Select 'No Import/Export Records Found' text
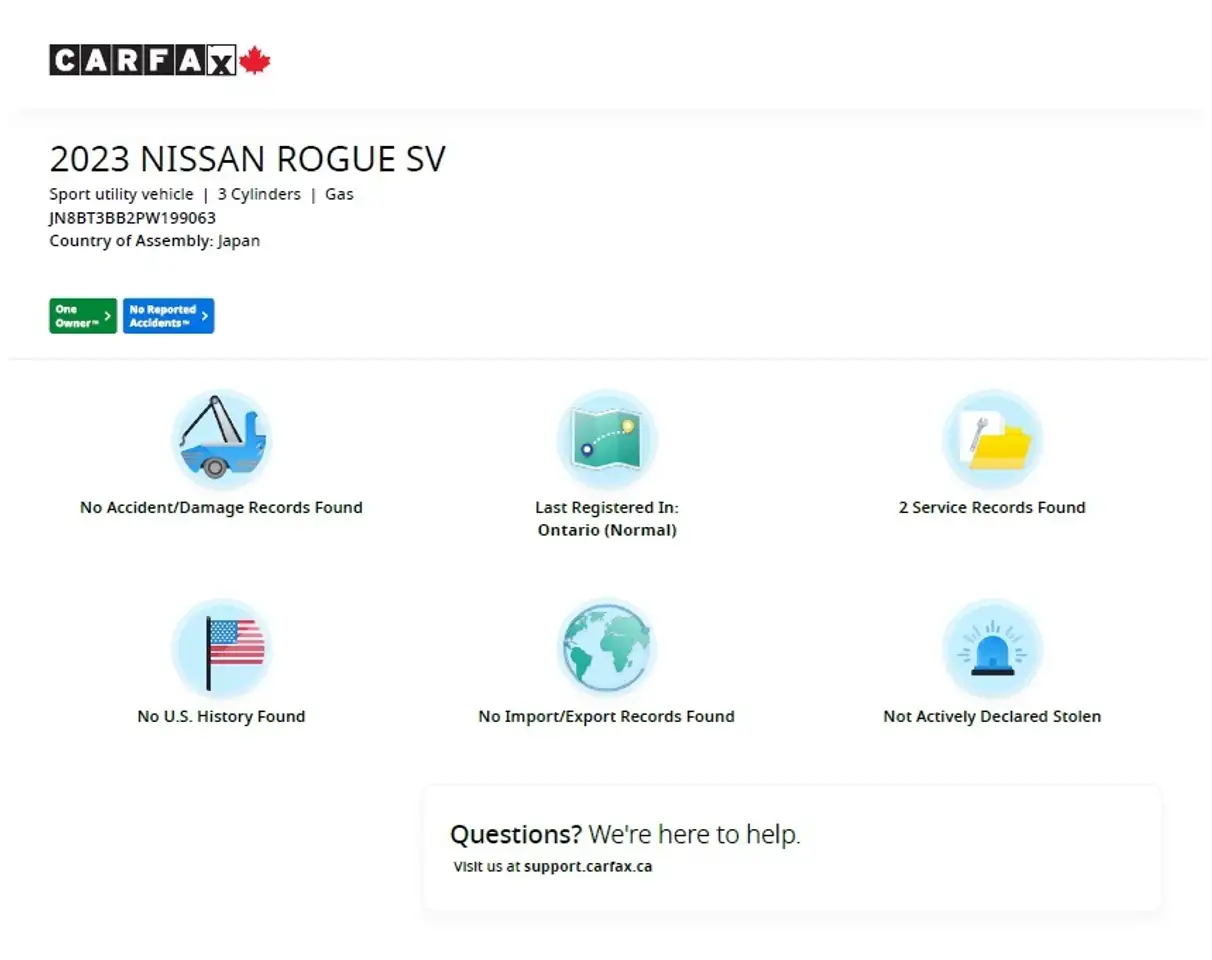The width and height of the screenshot is (1212, 960). pyautogui.click(x=607, y=717)
